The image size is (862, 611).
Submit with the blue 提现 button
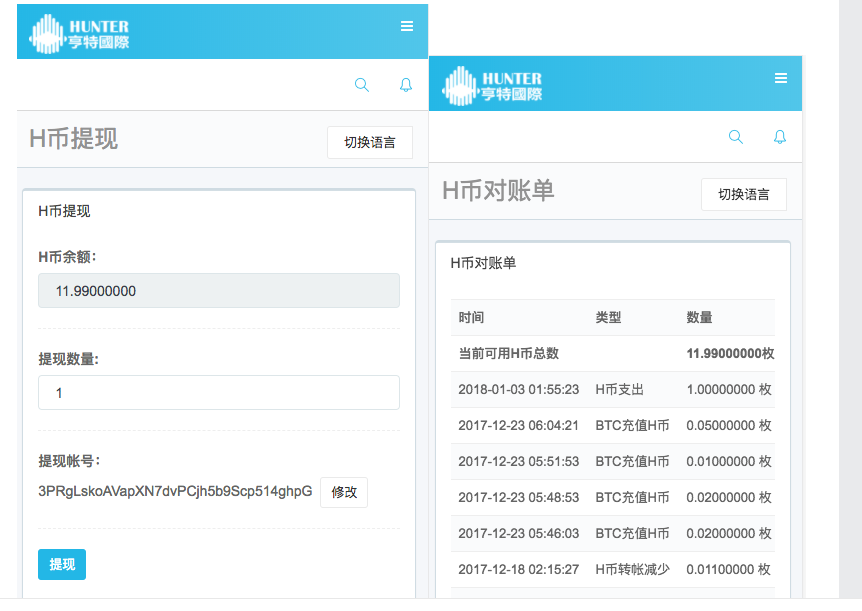point(62,564)
